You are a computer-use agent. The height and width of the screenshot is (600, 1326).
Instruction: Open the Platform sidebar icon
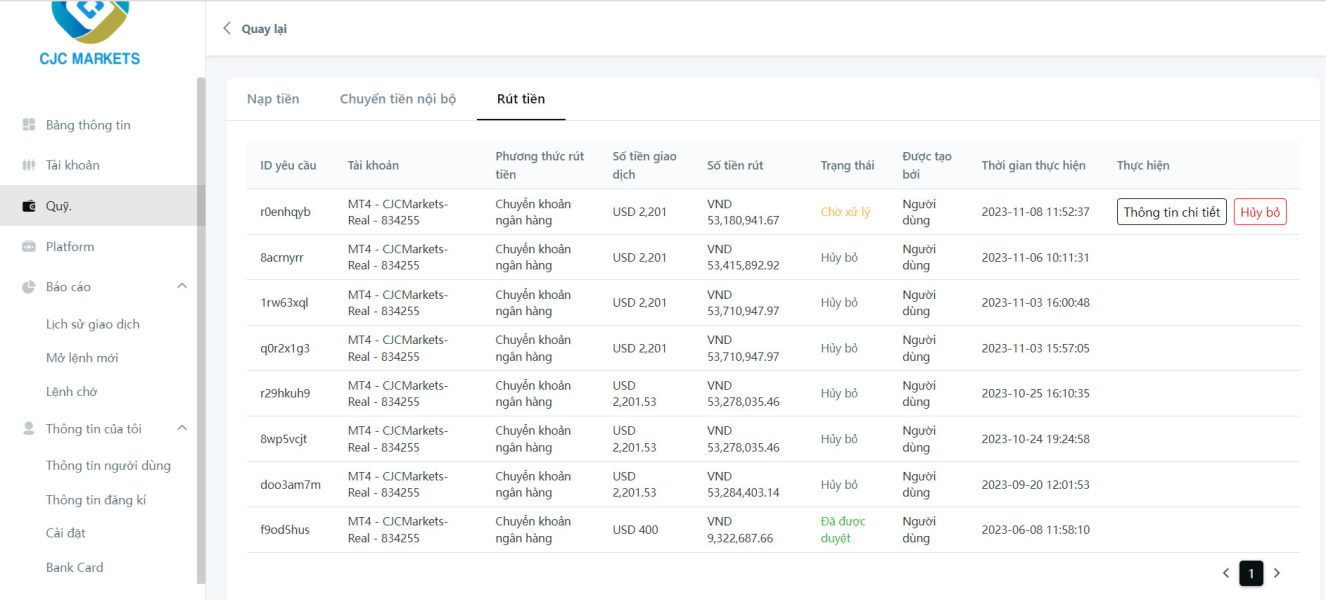coord(29,246)
